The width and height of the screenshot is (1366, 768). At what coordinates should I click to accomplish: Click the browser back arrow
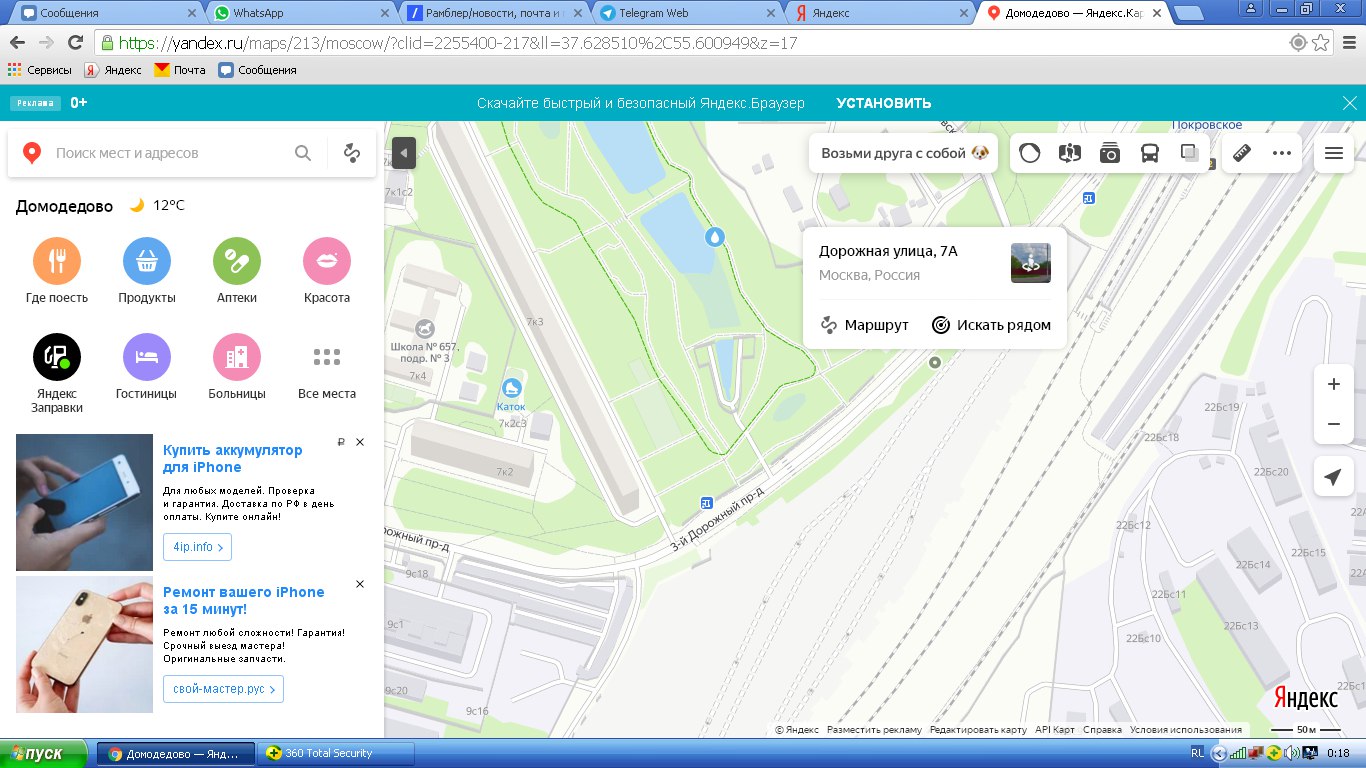pyautogui.click(x=17, y=43)
